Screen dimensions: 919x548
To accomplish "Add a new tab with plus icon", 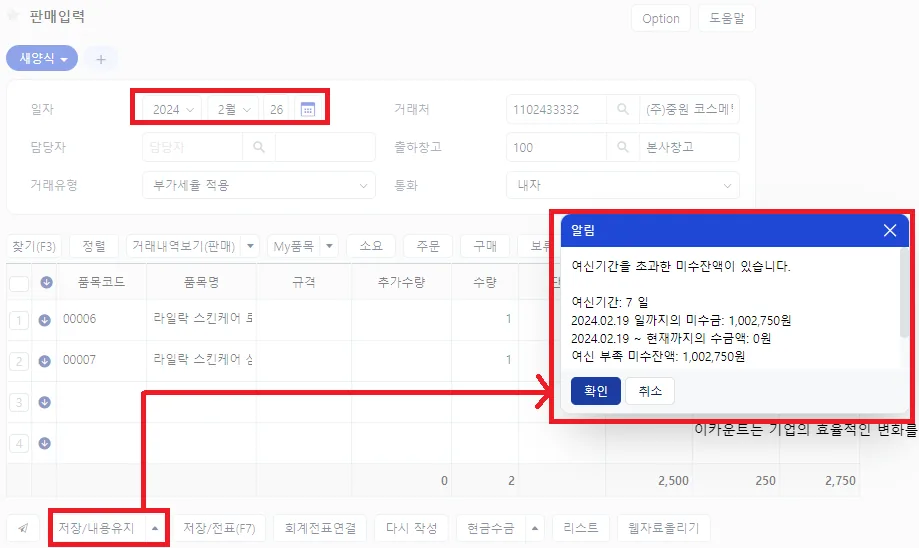I will coord(101,59).
